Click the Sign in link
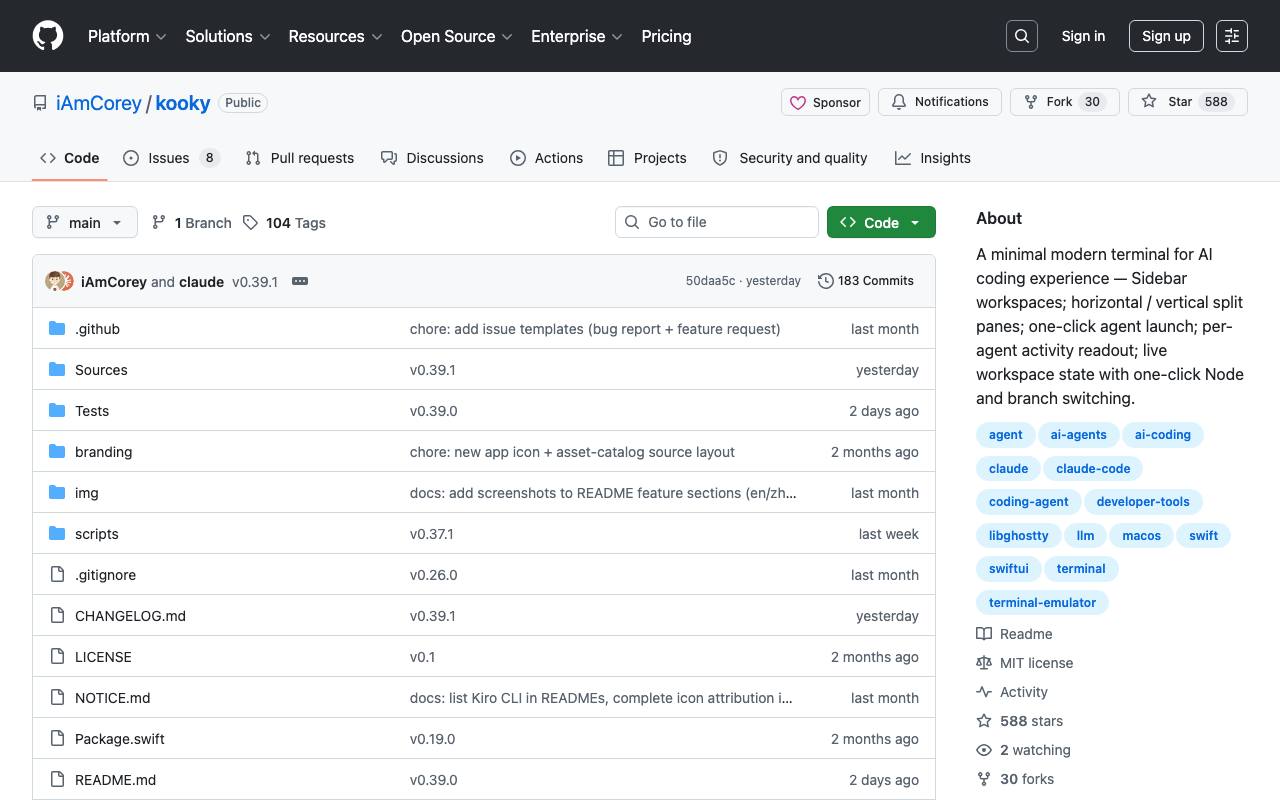 tap(1083, 36)
